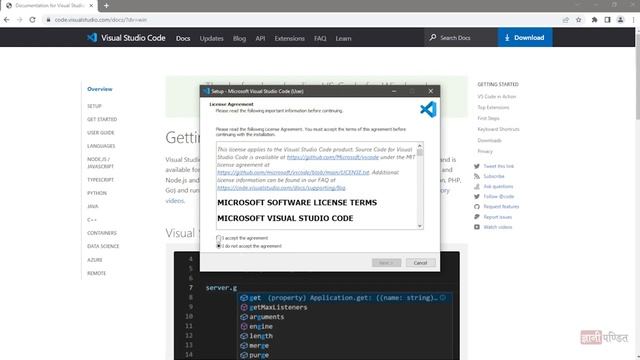Expand the USER GUIDE sidebar section

click(101, 133)
